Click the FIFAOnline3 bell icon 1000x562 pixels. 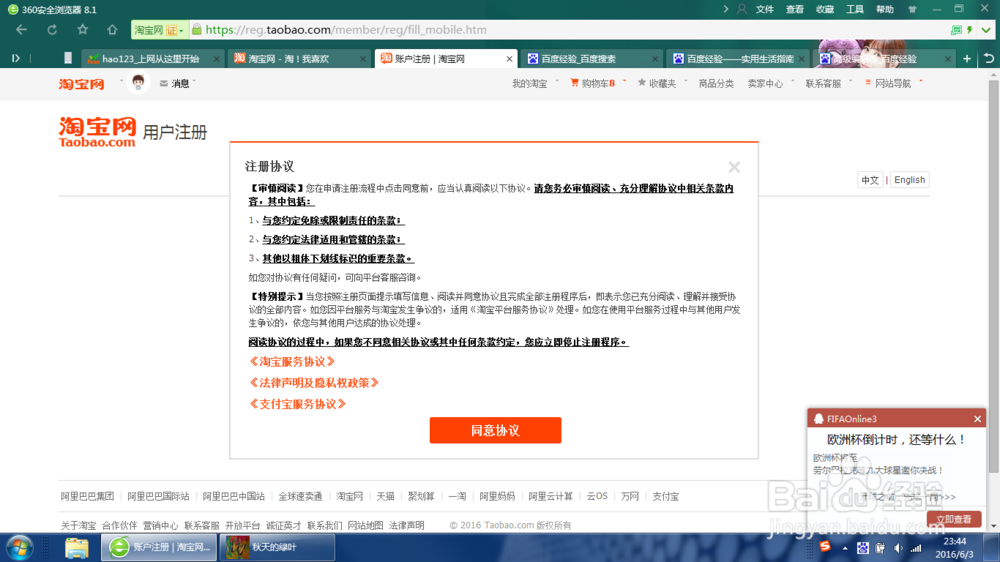pos(819,419)
